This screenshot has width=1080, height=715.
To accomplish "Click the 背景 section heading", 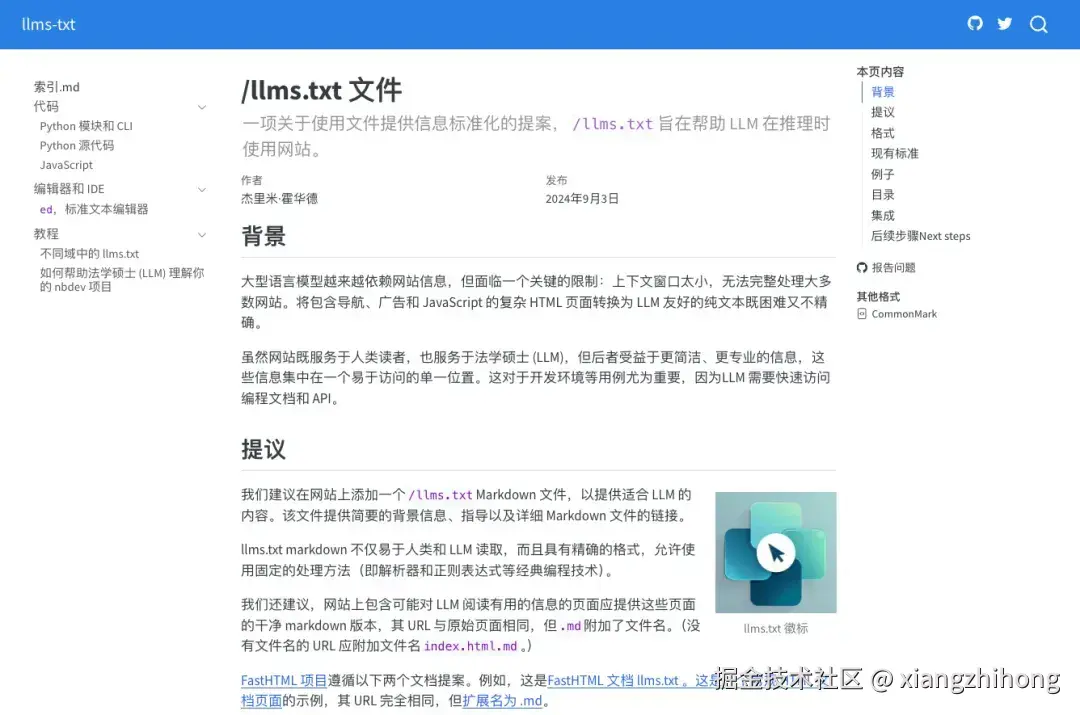I will coord(263,236).
